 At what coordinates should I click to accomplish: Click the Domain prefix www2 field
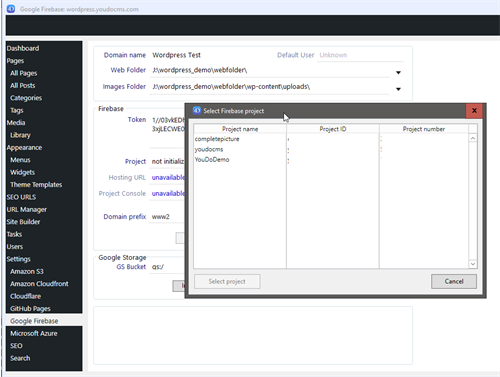[167, 217]
